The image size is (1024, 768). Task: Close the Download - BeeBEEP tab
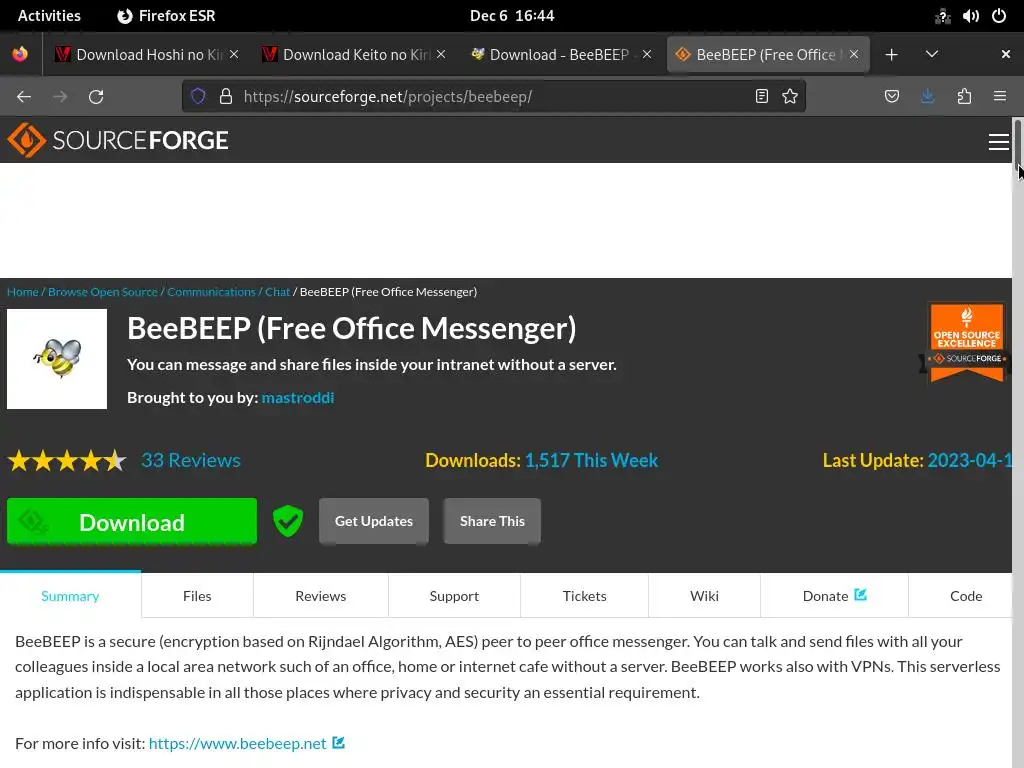(x=647, y=54)
